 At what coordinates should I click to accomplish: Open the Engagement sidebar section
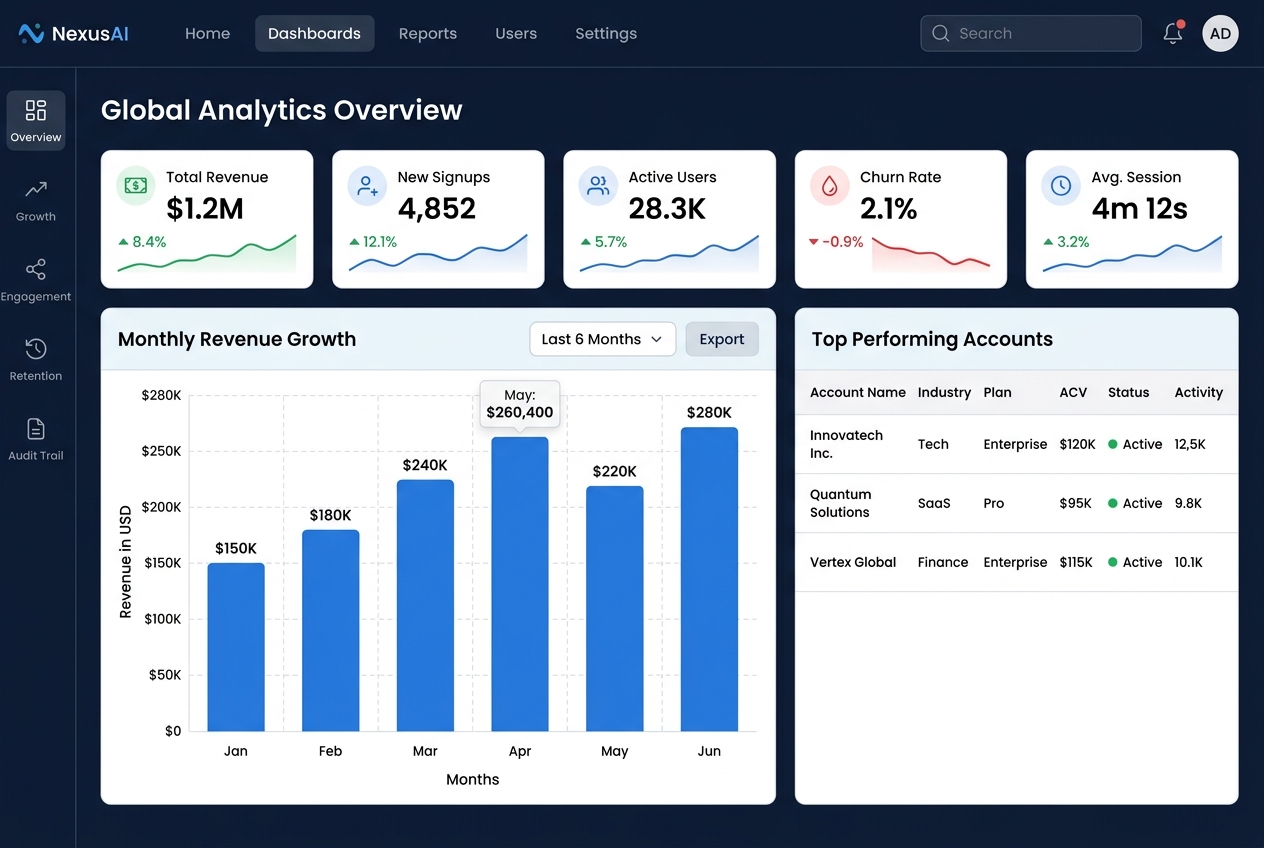36,280
